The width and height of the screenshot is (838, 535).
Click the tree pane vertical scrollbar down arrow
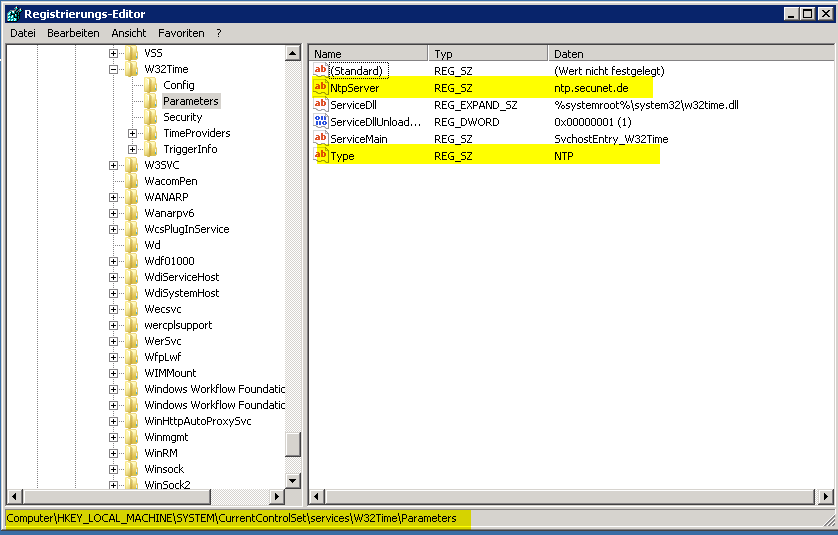click(x=293, y=481)
